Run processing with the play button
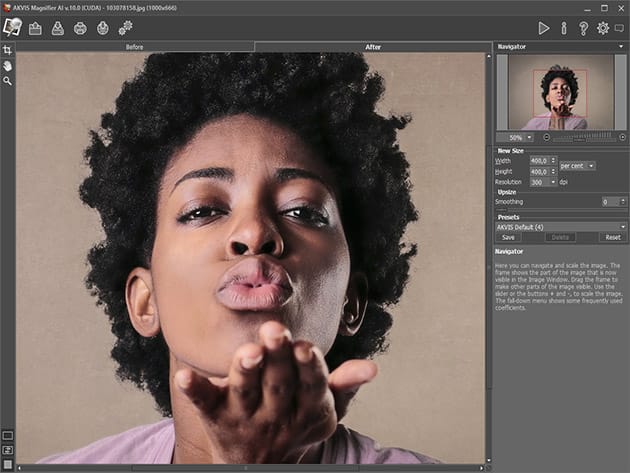Image resolution: width=630 pixels, height=473 pixels. point(544,28)
